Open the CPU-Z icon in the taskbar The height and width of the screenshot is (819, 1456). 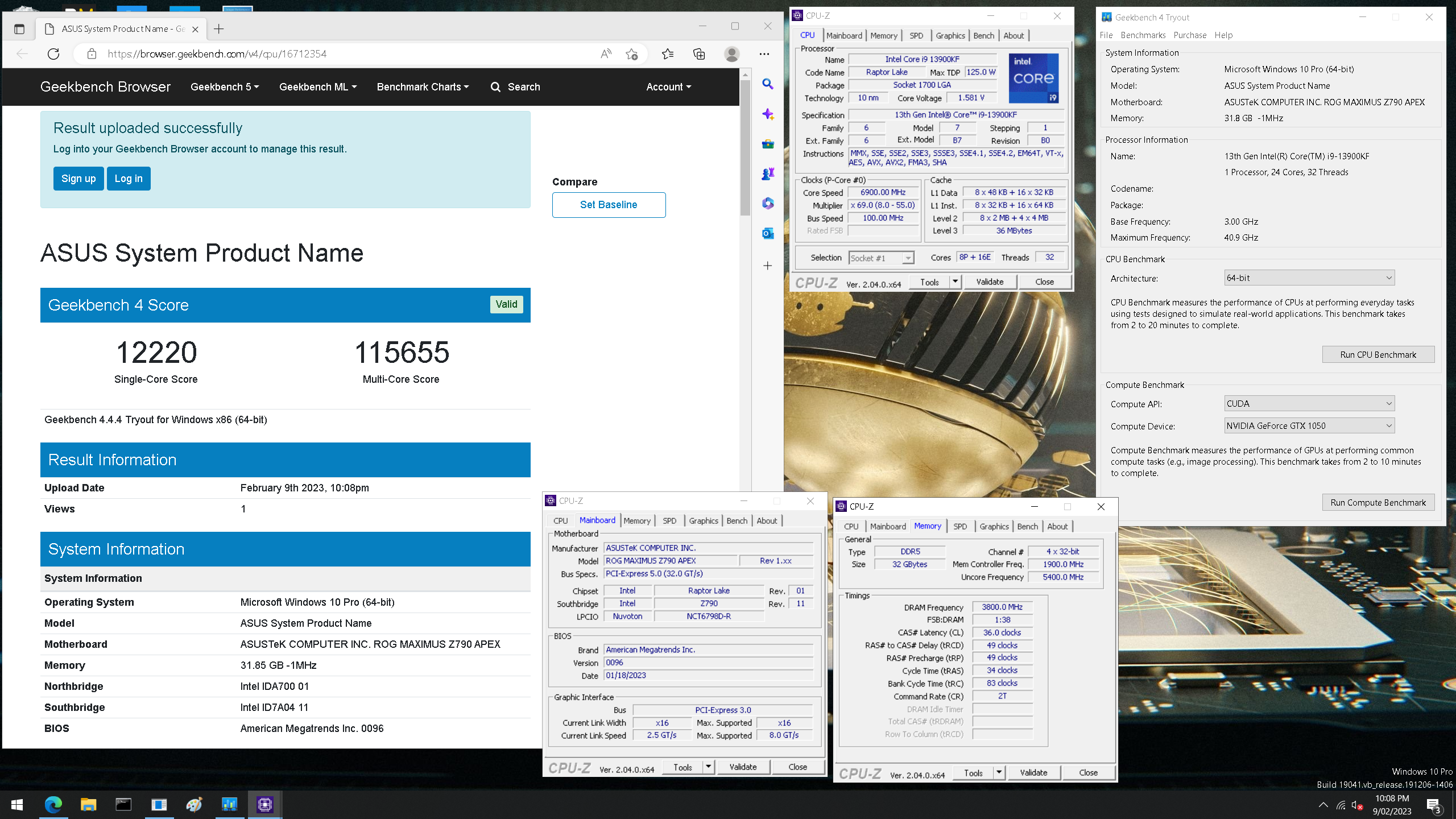[x=265, y=805]
